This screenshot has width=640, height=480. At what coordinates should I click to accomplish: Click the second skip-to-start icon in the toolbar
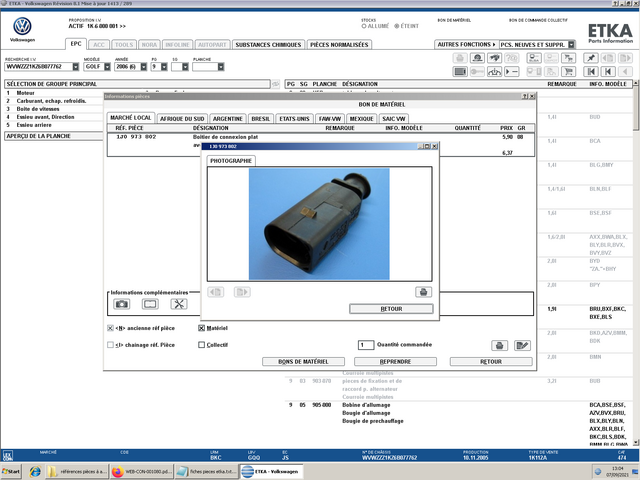[x=608, y=72]
